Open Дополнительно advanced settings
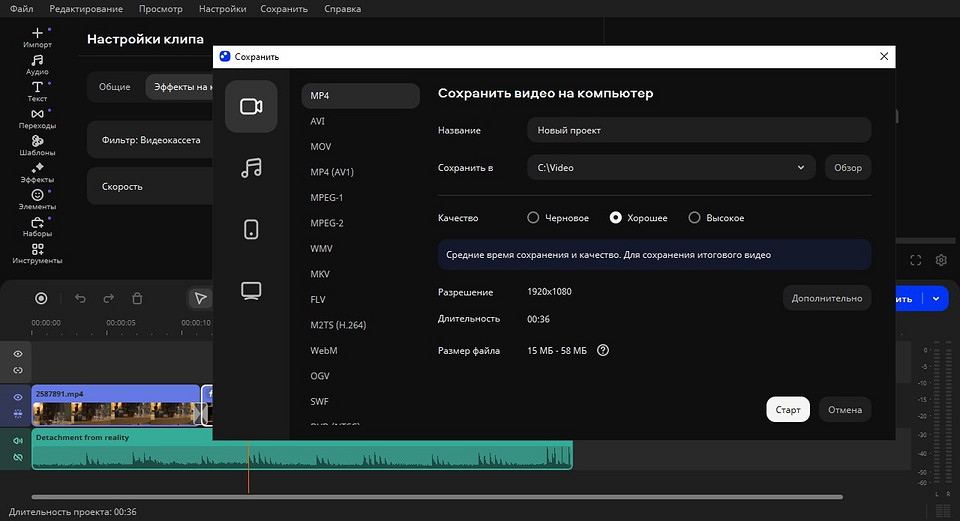This screenshot has width=960, height=521. pyautogui.click(x=827, y=298)
